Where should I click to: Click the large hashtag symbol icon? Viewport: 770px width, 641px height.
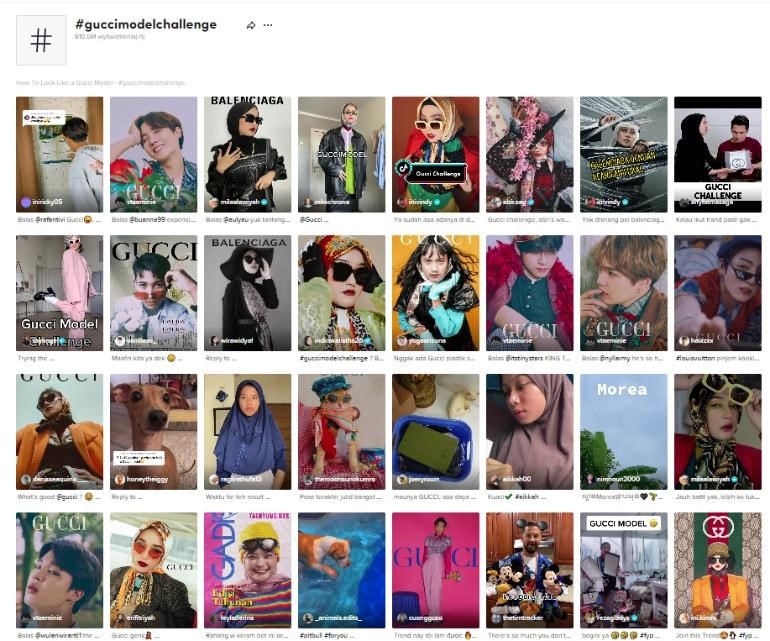point(41,40)
